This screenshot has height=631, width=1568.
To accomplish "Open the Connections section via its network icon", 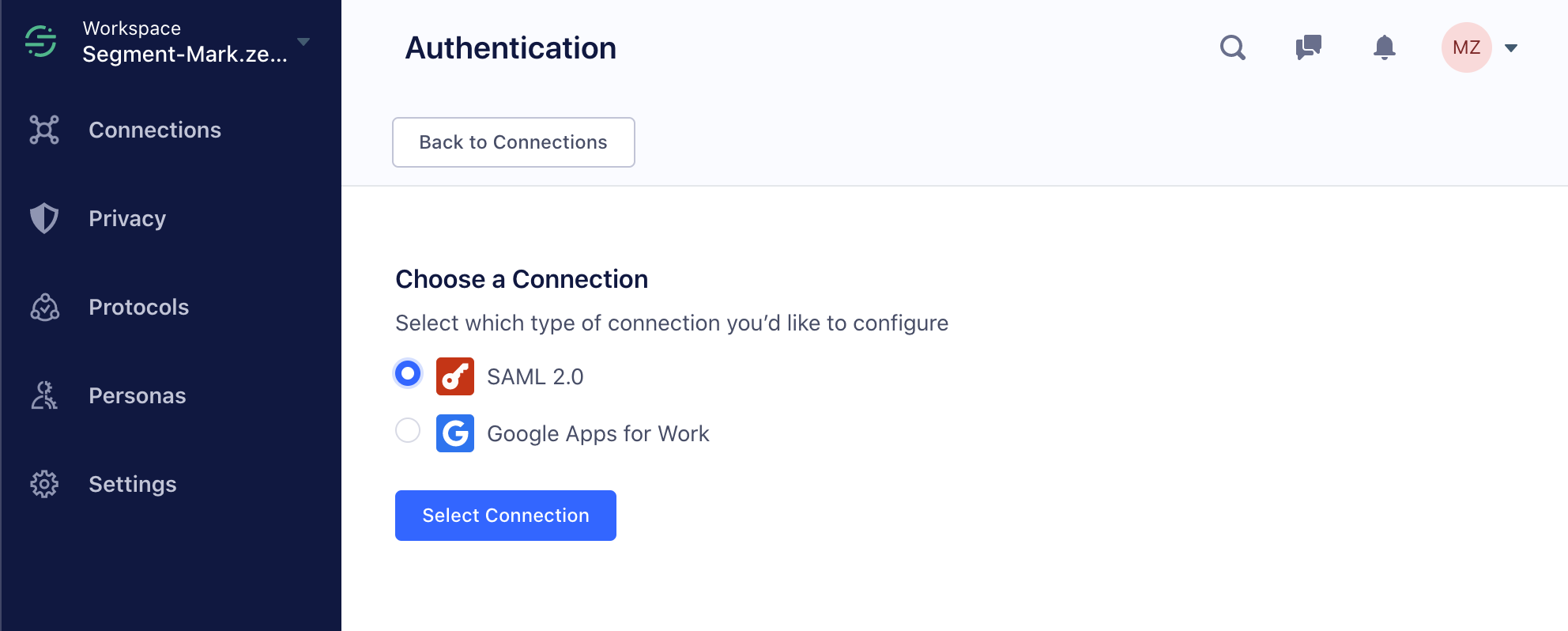I will point(45,129).
